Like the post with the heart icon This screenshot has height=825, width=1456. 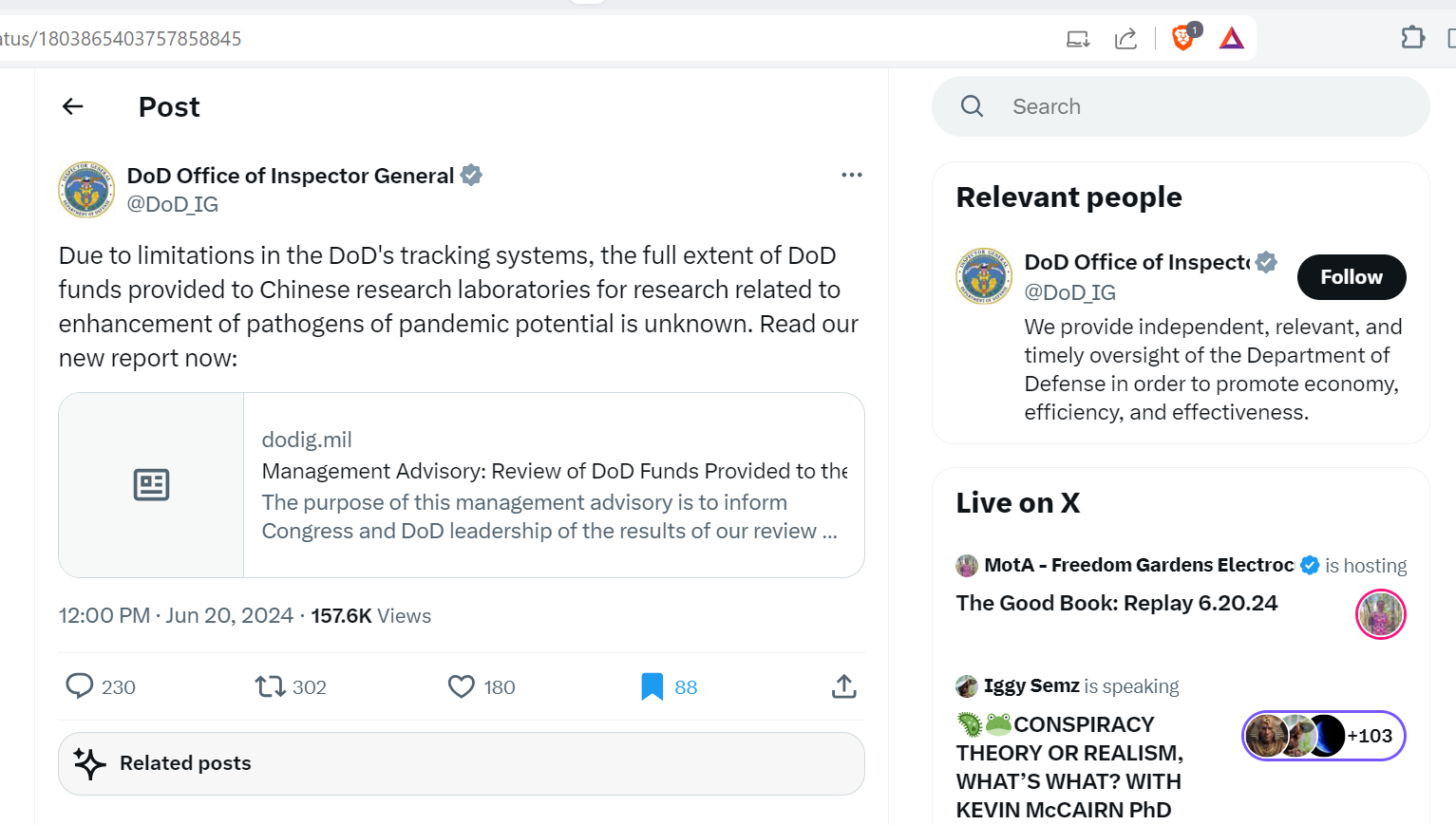click(x=462, y=685)
